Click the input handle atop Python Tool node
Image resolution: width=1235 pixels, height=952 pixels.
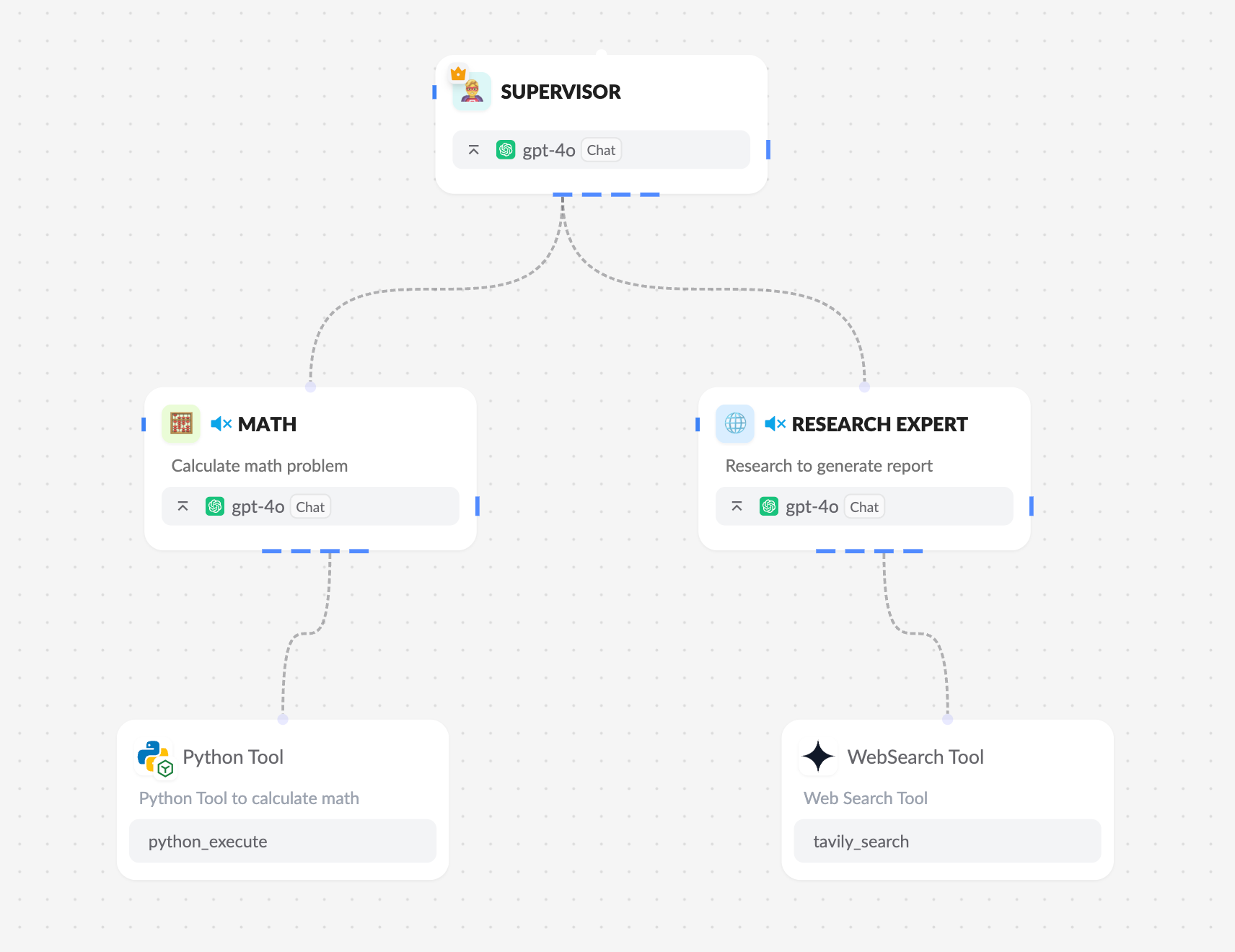(x=283, y=719)
